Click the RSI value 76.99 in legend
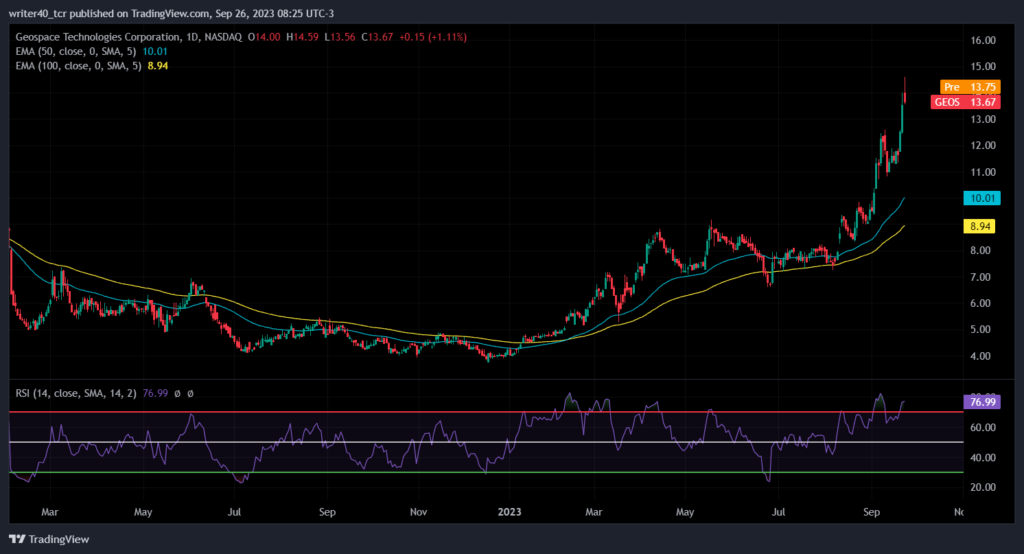Image resolution: width=1024 pixels, height=554 pixels. (x=155, y=393)
